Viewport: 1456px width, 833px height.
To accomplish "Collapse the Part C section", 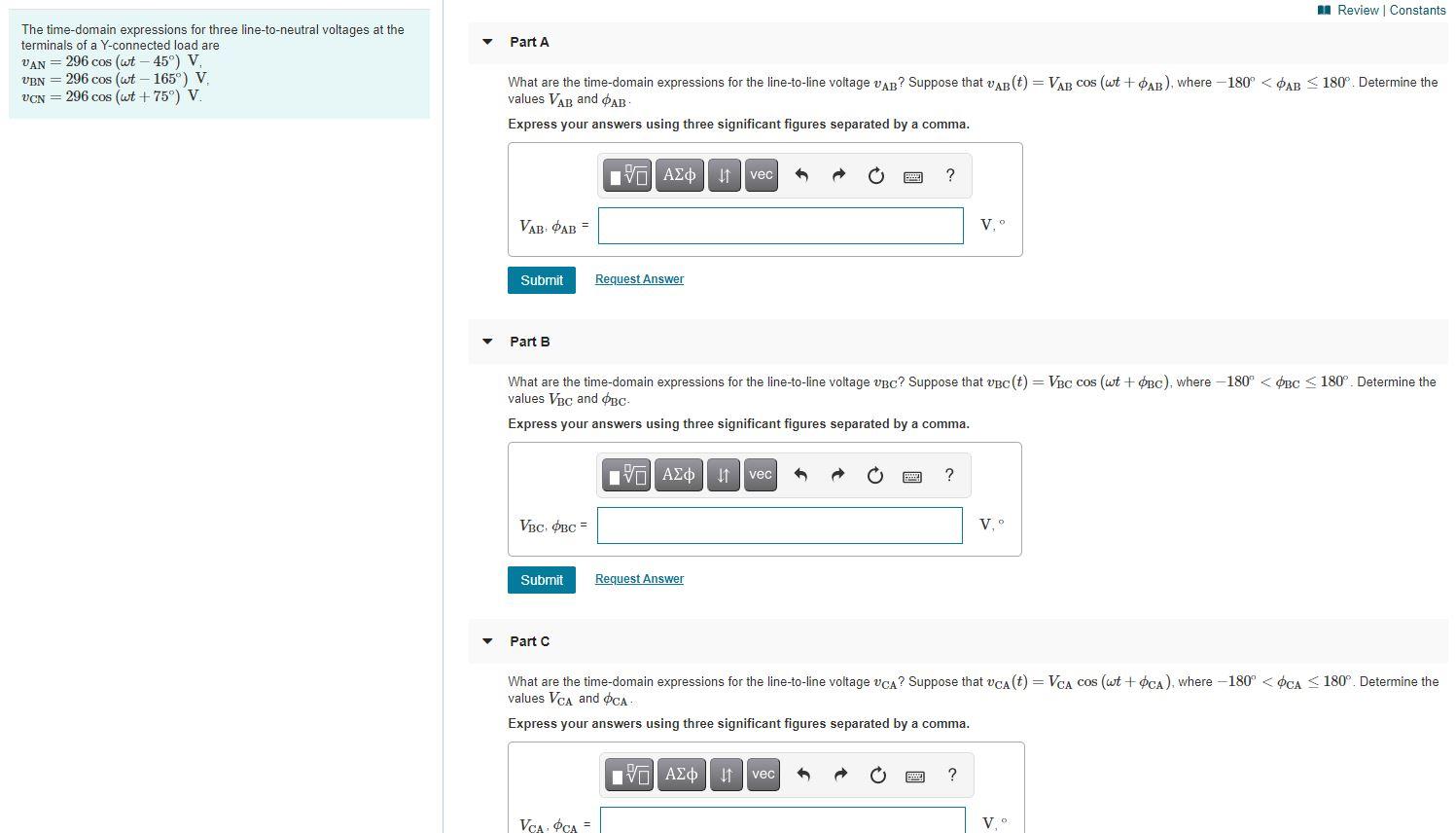I will [x=486, y=641].
